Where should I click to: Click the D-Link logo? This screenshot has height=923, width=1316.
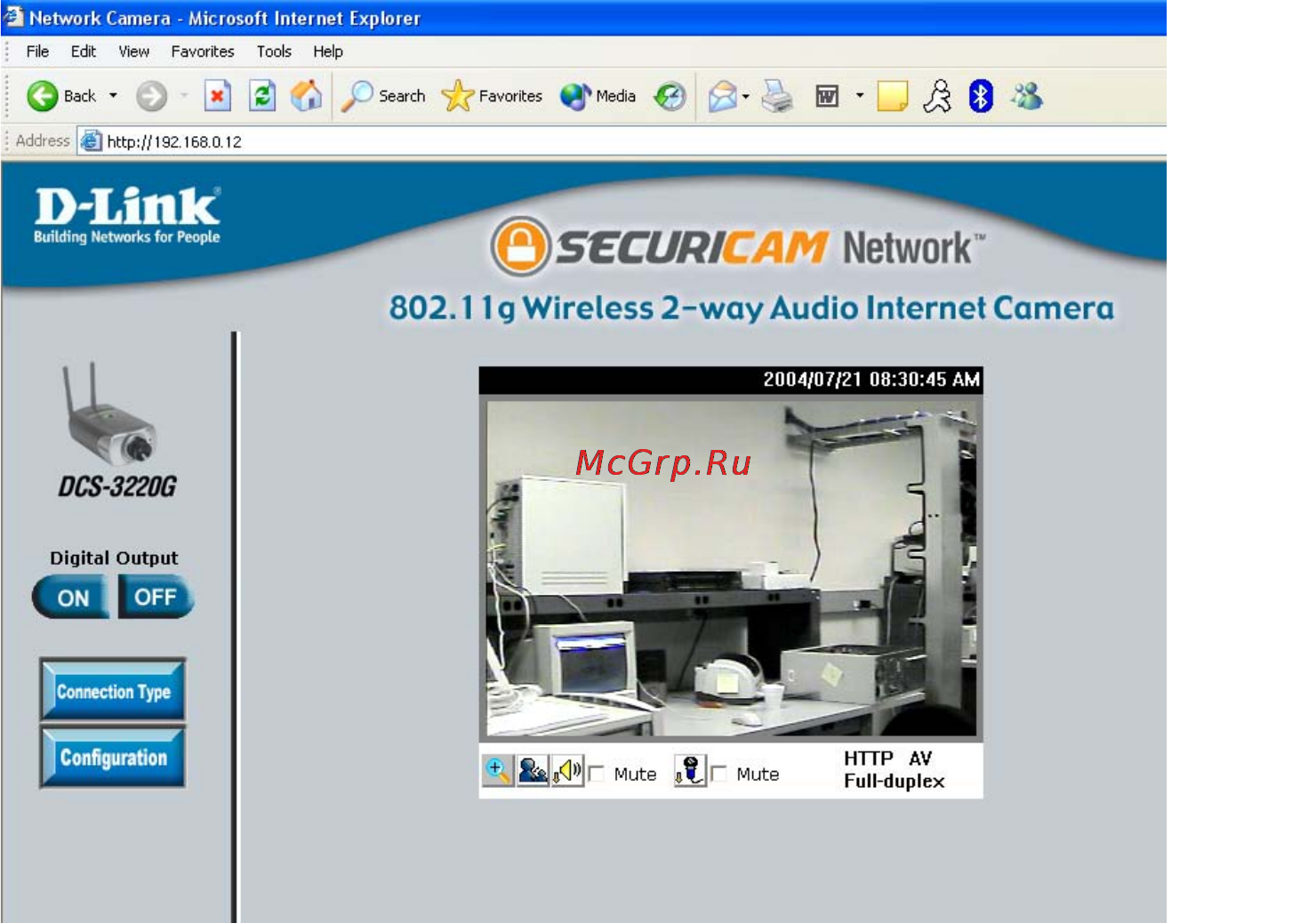click(x=127, y=214)
